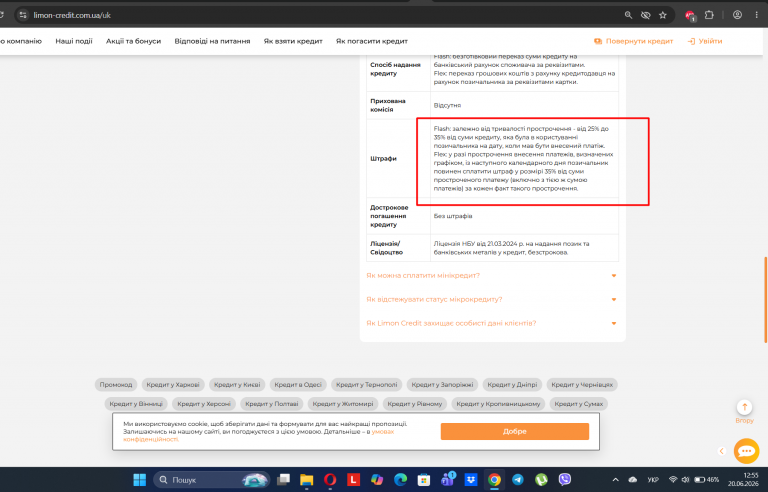Click the Промокод tag

pyautogui.click(x=116, y=385)
